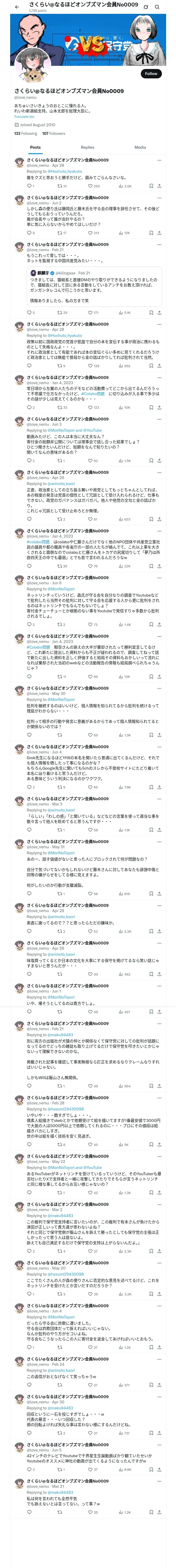Image resolution: width=176 pixels, height=1568 pixels.
Task: Open the three-dot menu on the Jun 2 post
Action: tap(159, 198)
